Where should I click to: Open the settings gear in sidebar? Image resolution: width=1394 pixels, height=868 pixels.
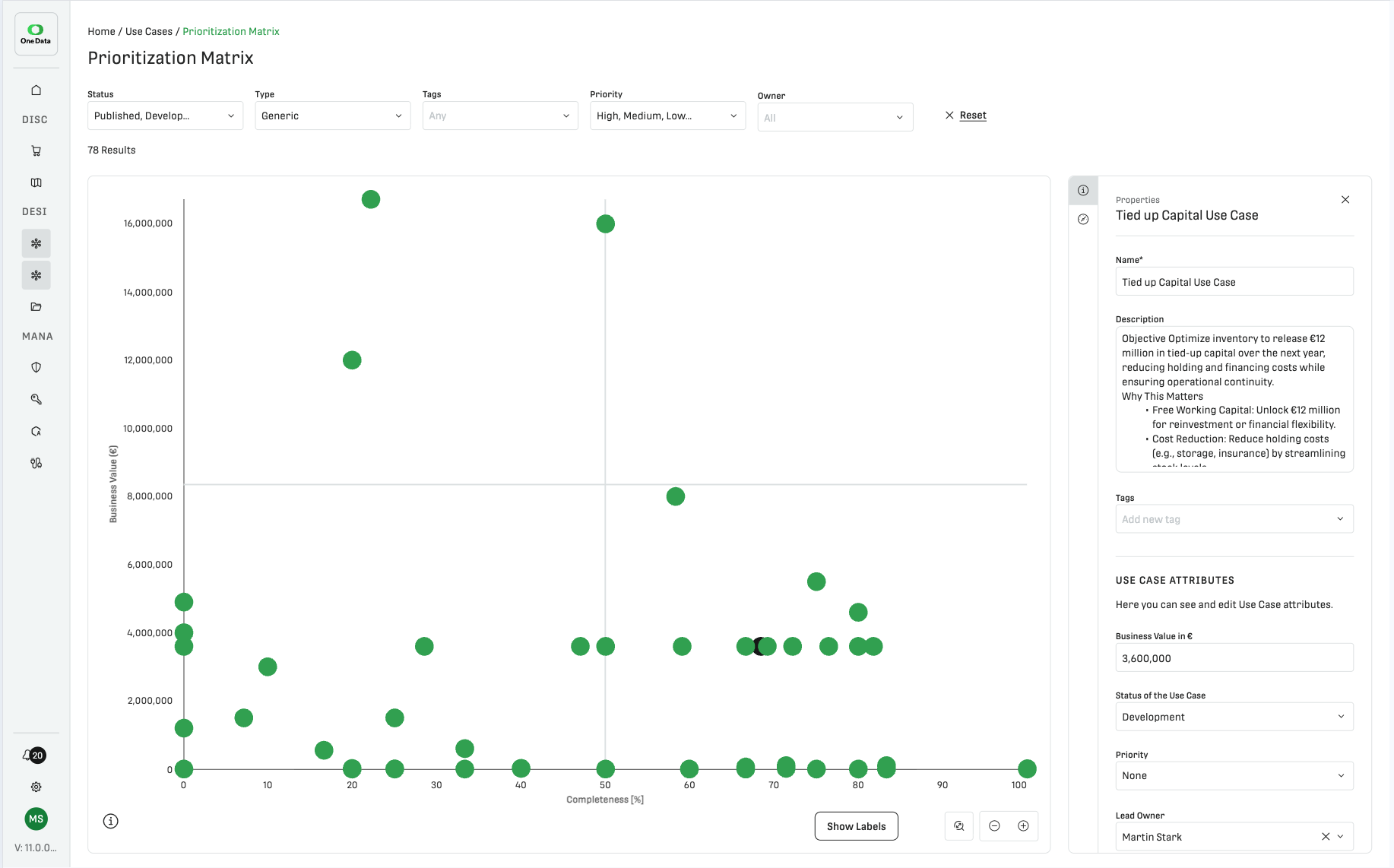click(36, 787)
